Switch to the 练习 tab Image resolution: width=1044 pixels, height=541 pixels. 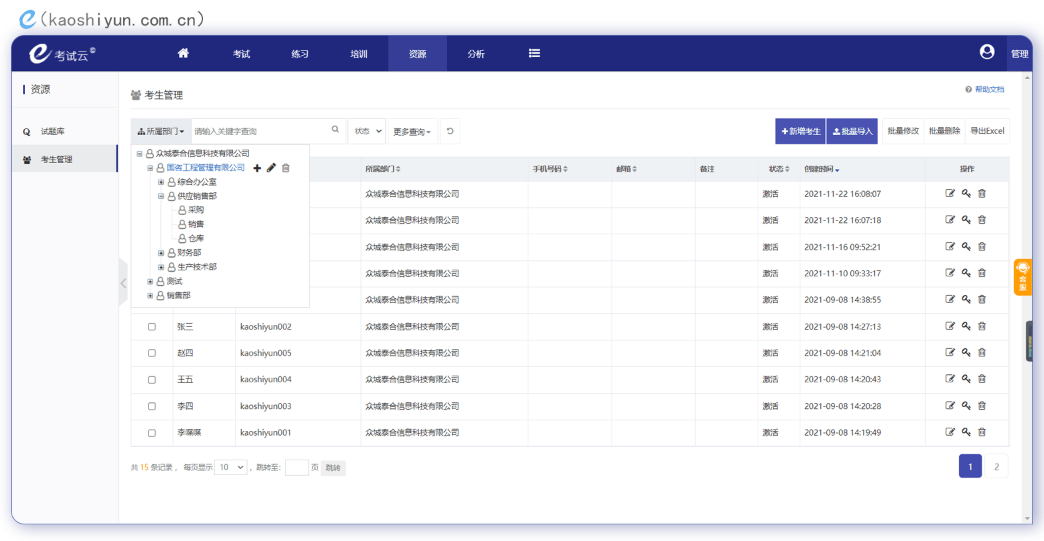300,54
